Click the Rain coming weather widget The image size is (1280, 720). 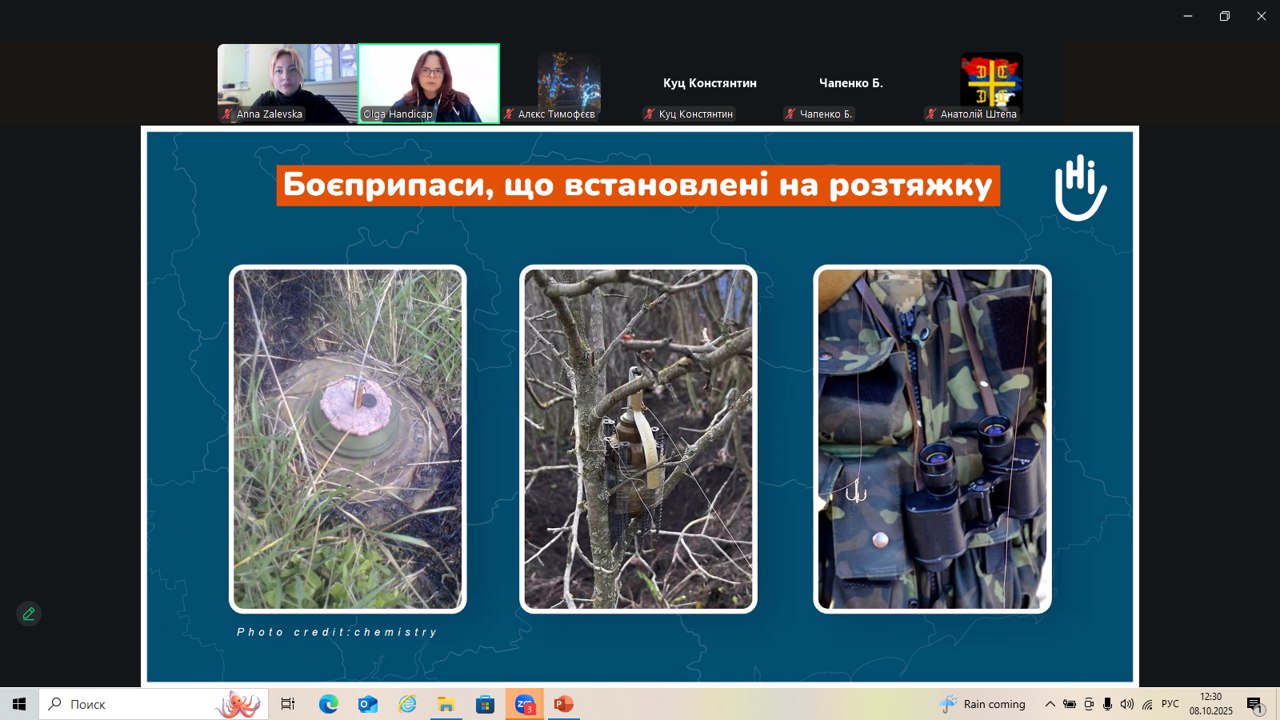pyautogui.click(x=983, y=704)
